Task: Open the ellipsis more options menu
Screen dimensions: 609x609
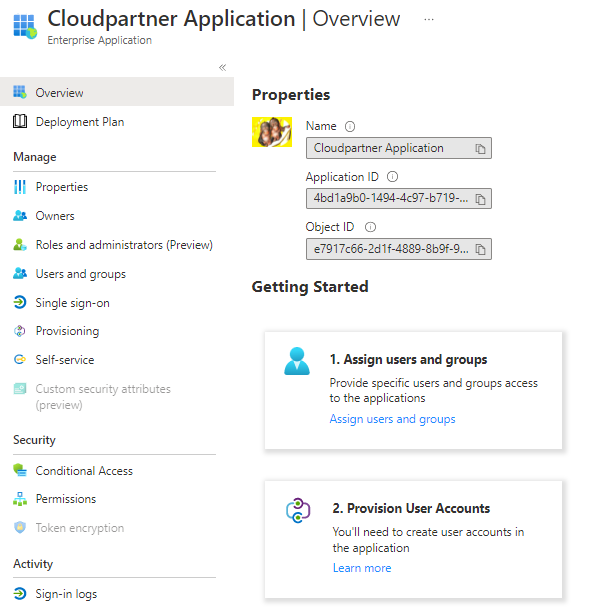Action: (429, 19)
